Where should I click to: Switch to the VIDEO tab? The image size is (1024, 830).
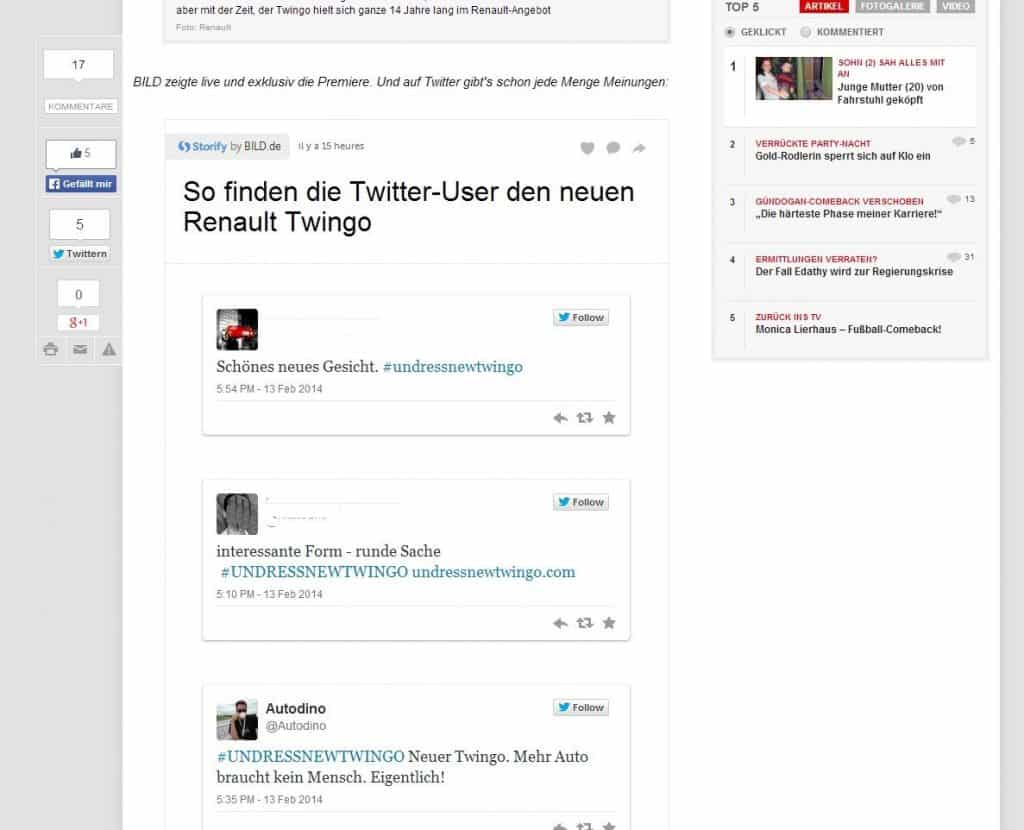pyautogui.click(x=955, y=6)
